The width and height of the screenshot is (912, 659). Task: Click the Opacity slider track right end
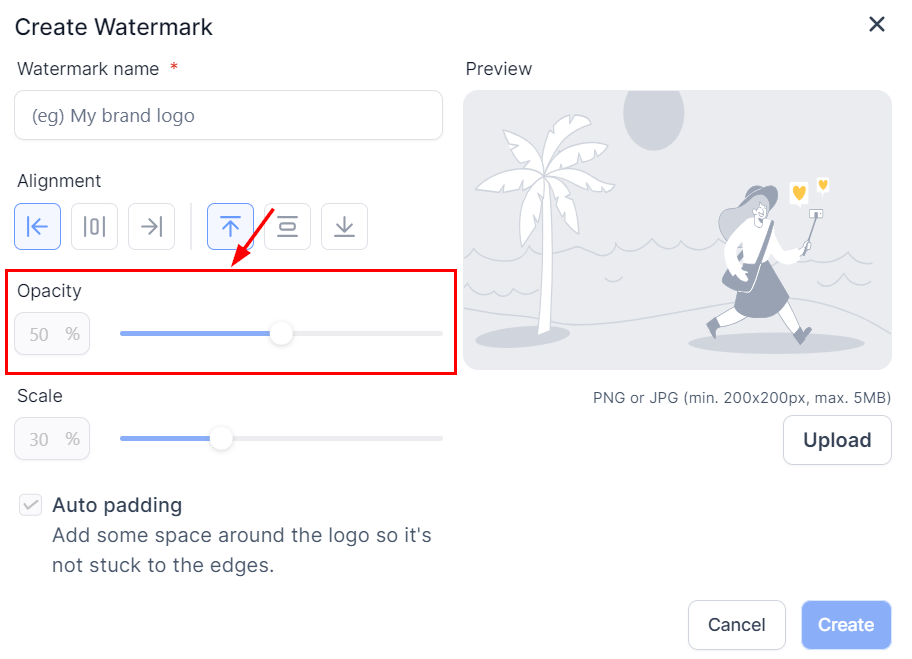pos(438,333)
